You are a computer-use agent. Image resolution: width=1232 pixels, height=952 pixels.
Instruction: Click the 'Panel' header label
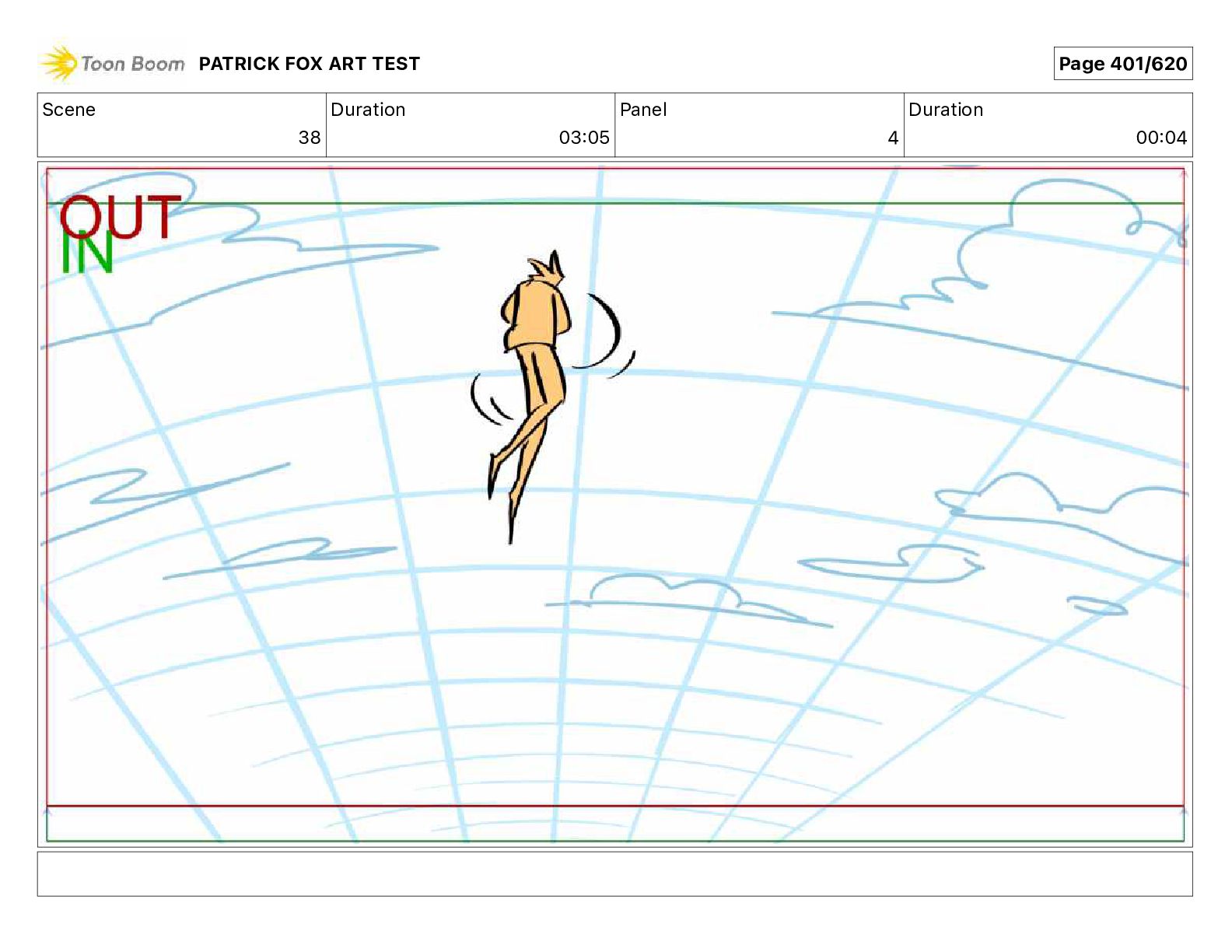pos(643,110)
